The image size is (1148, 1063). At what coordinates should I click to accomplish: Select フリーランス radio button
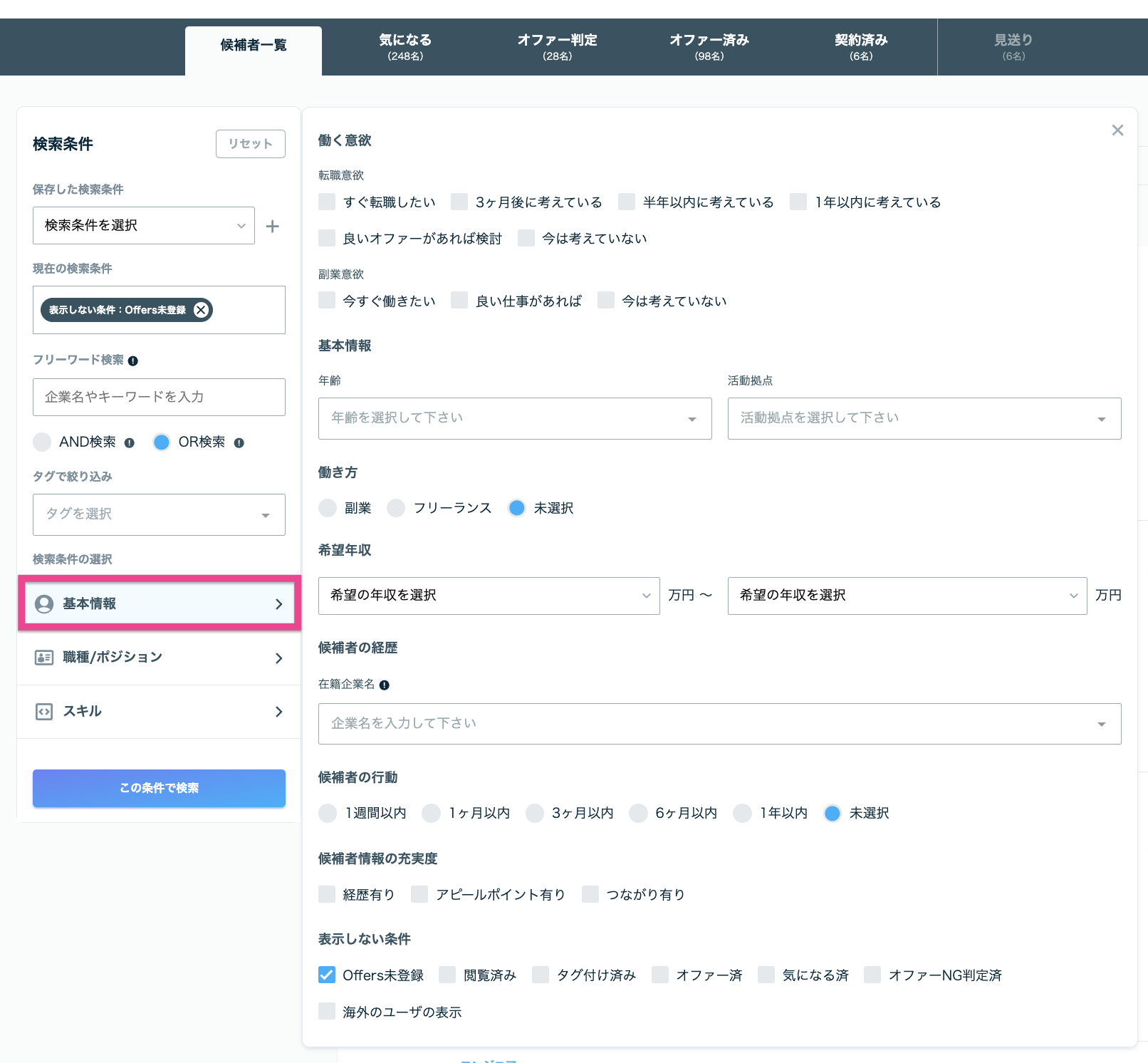coord(396,508)
